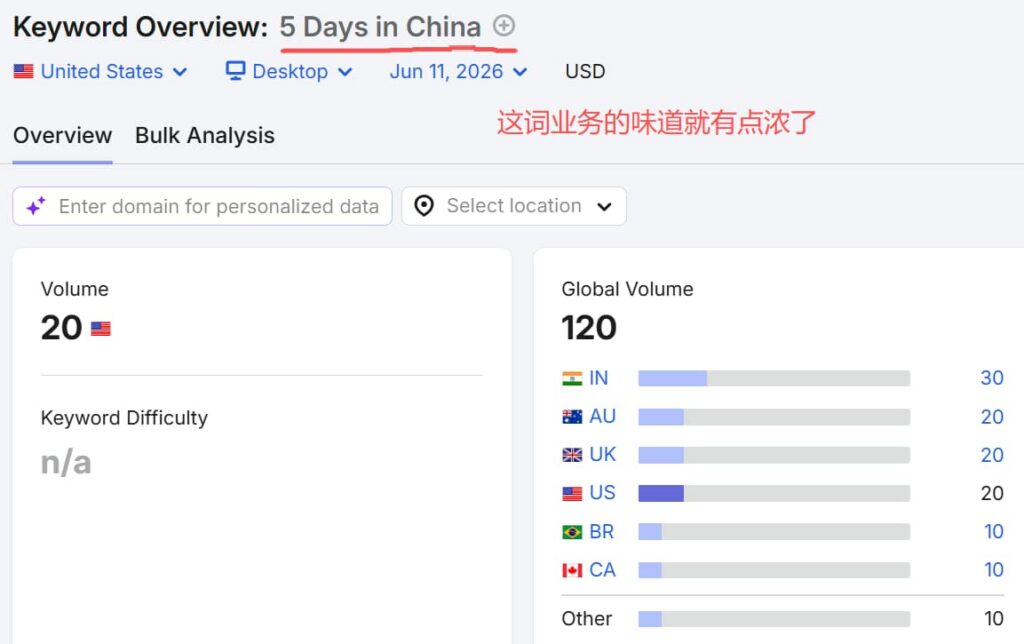The height and width of the screenshot is (644, 1024).
Task: Switch to the Bulk Analysis tab
Action: [205, 135]
